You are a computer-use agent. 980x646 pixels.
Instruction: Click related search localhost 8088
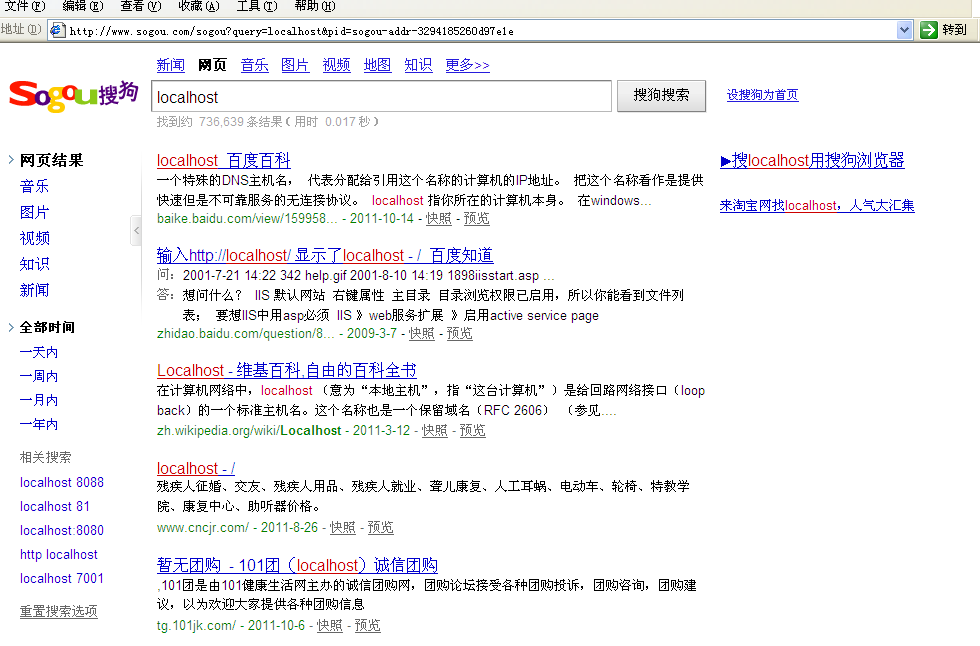62,482
